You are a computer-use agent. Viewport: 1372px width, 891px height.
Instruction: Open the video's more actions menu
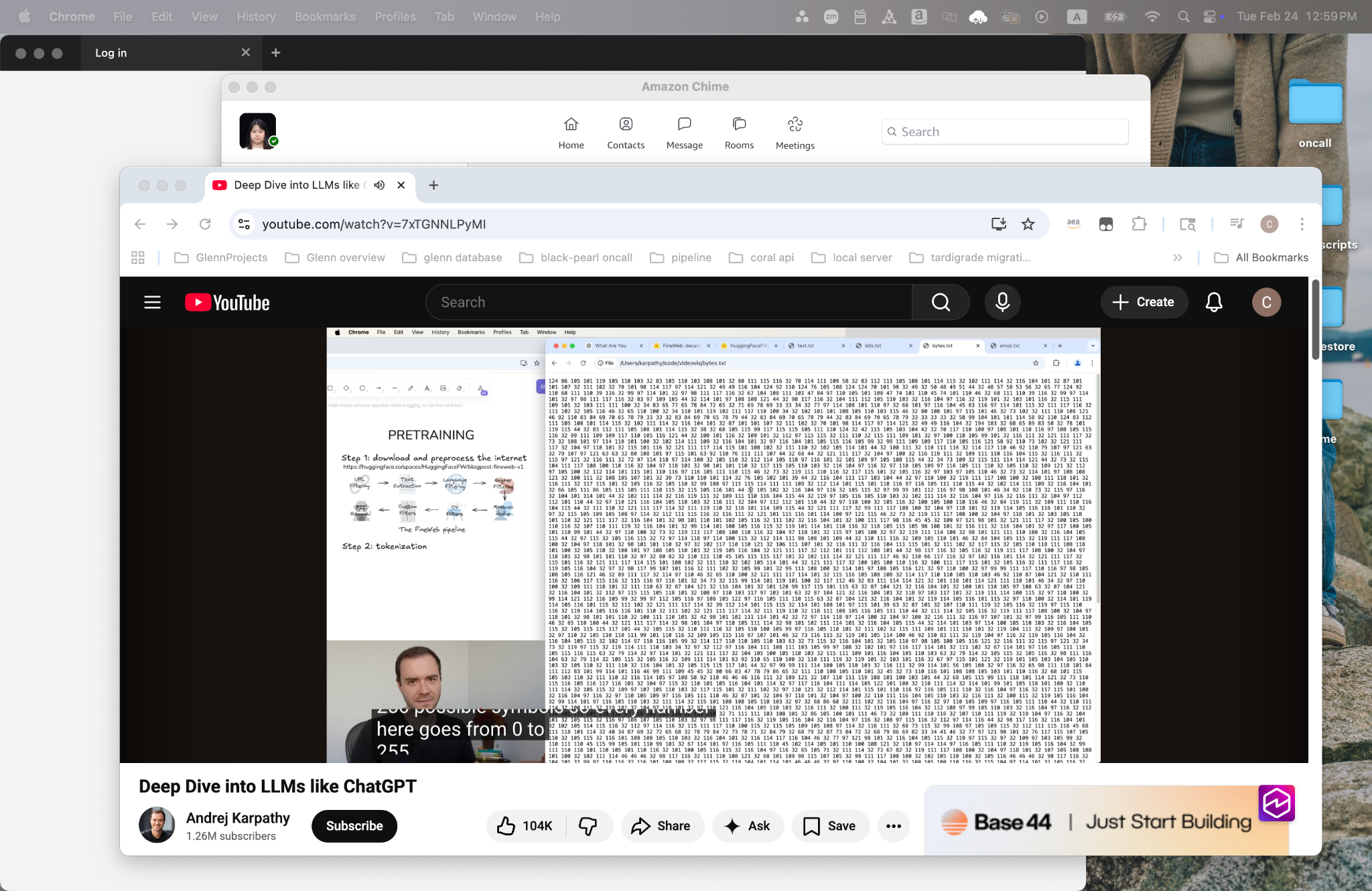(892, 826)
